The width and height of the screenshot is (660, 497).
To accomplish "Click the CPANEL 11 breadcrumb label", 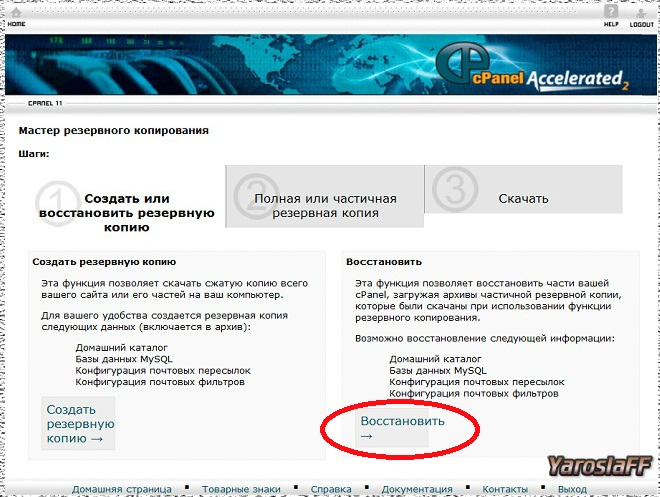I will pyautogui.click(x=45, y=103).
